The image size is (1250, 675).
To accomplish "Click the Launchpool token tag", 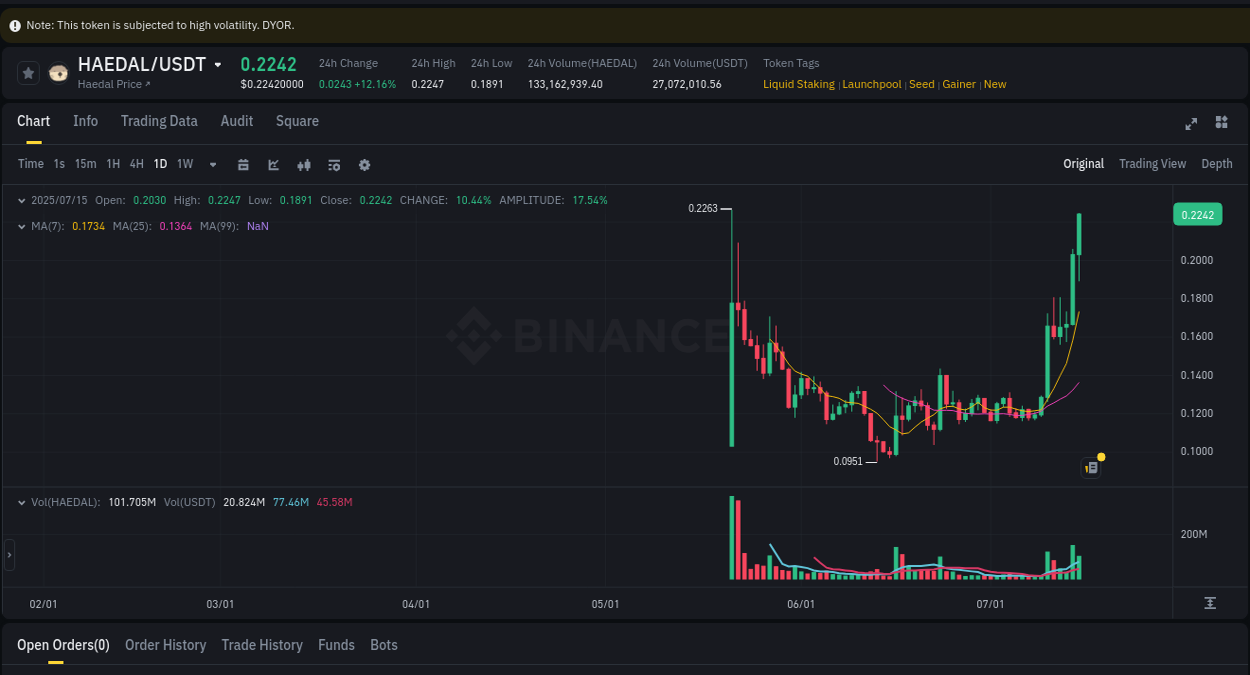I will [871, 84].
